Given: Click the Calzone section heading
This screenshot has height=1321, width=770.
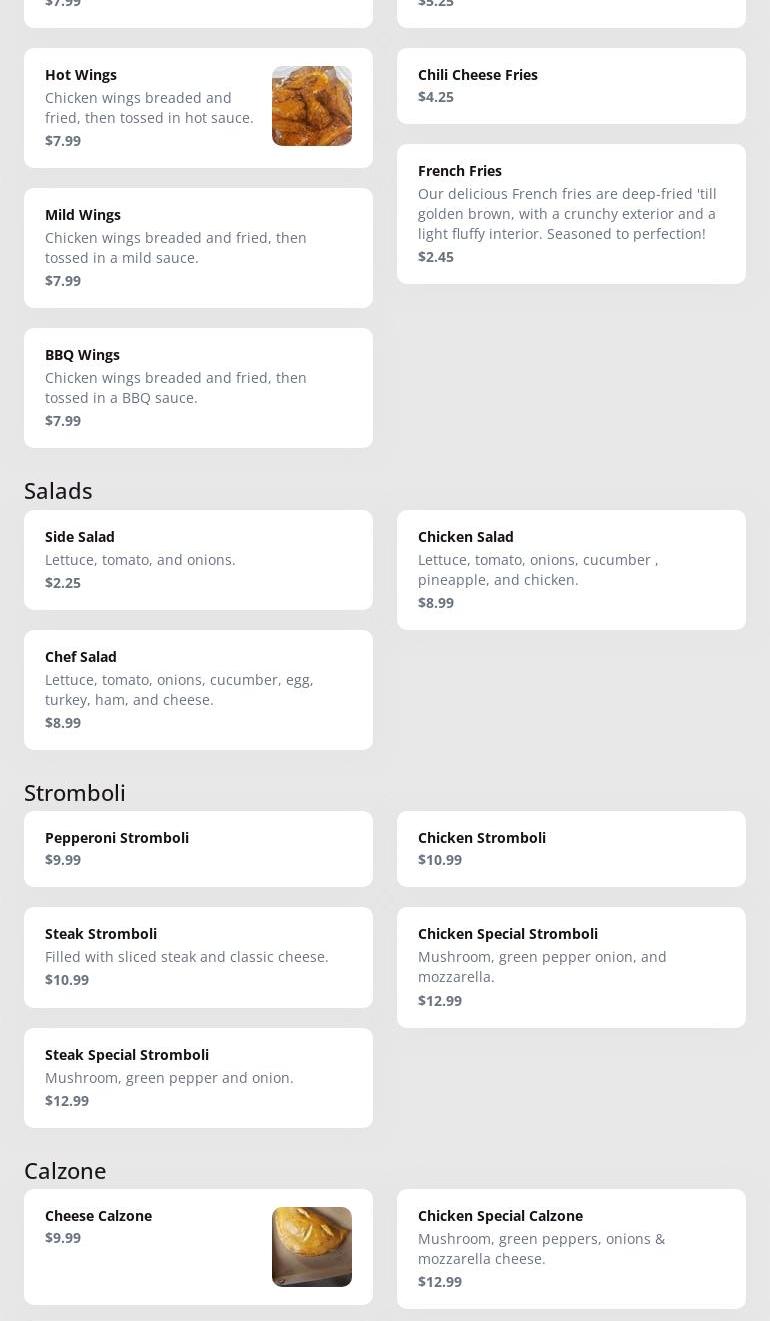Looking at the screenshot, I should coord(65,1171).
